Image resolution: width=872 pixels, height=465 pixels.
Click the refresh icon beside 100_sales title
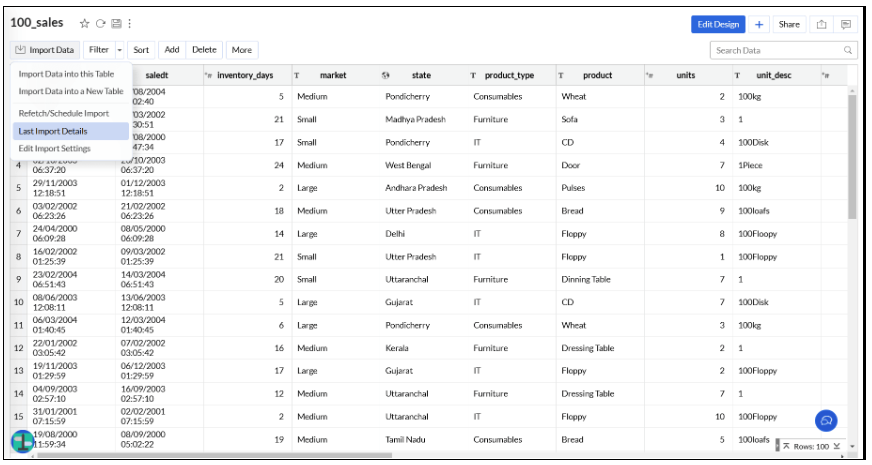[x=101, y=23]
